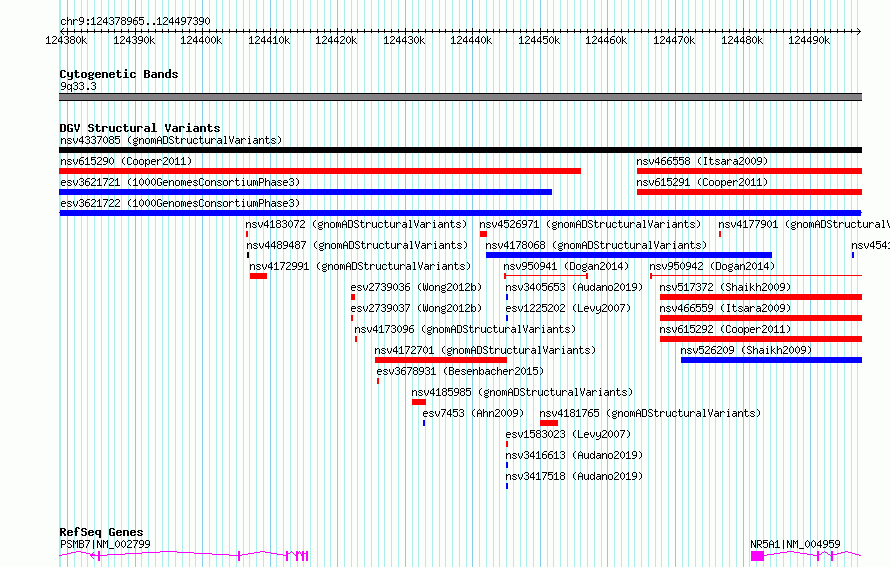Open esv1583023 (Levy2007) label

(568, 434)
